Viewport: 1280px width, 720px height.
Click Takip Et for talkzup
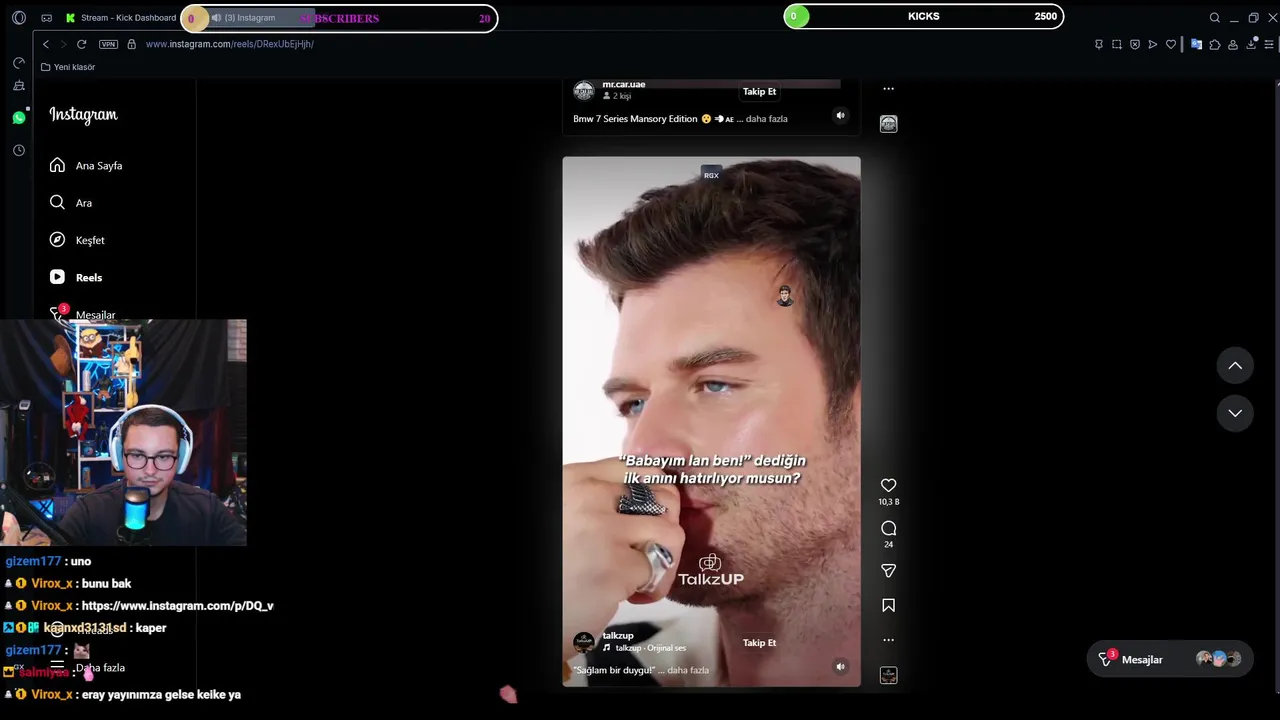759,643
